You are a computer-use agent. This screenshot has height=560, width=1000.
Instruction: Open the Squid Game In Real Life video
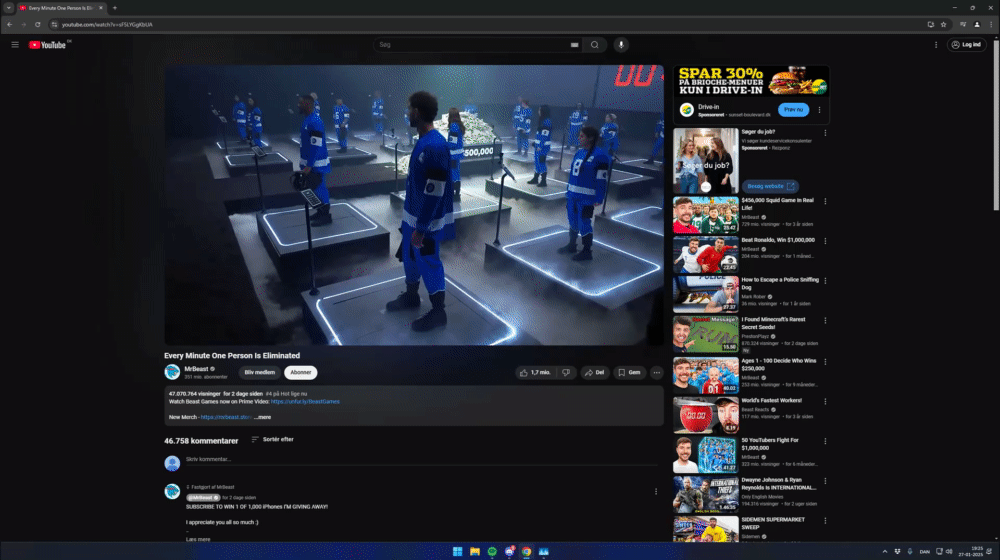click(705, 215)
